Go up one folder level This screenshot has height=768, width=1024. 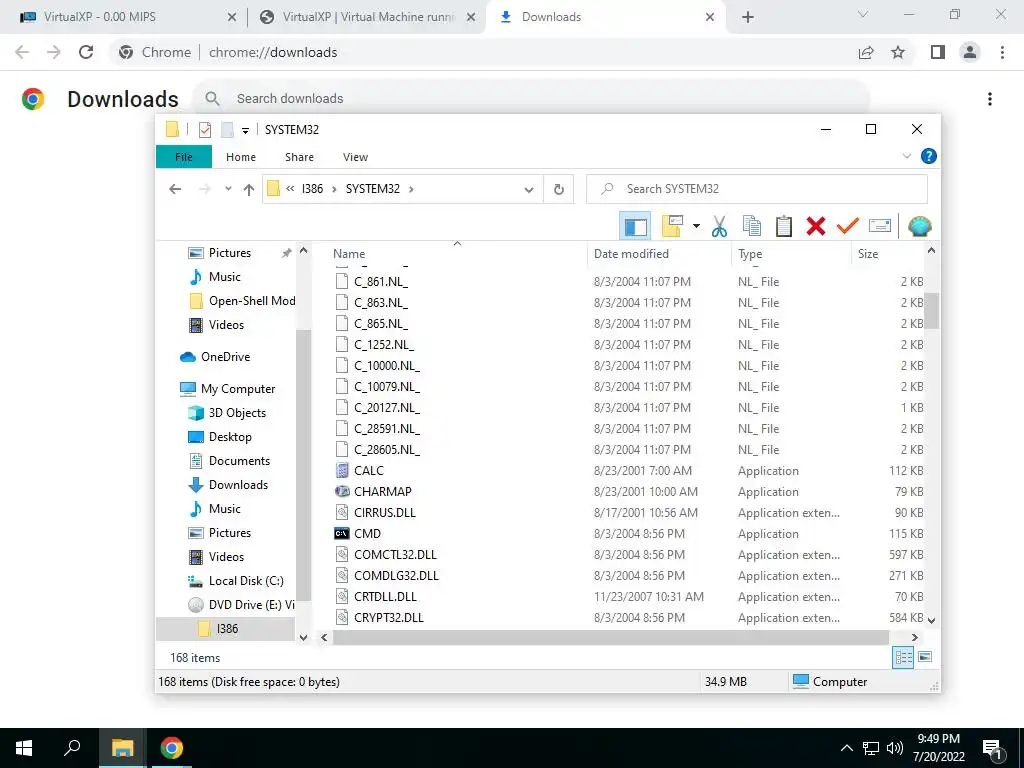[x=248, y=189]
